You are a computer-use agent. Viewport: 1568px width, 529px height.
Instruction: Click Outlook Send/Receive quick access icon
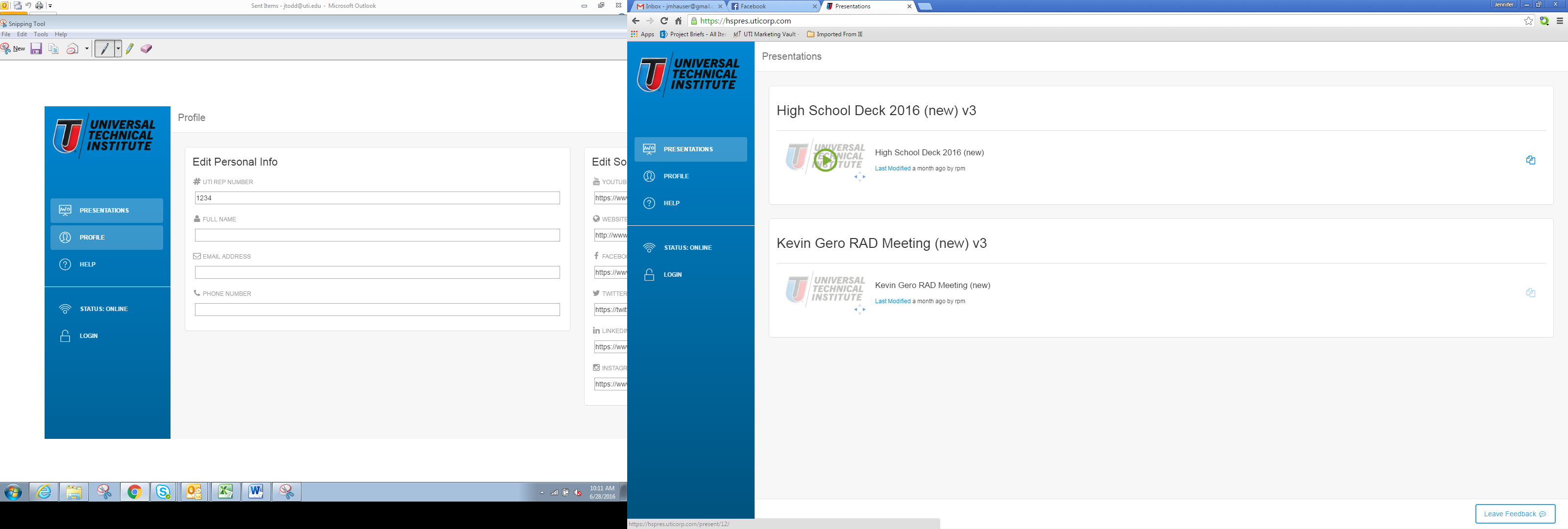(18, 5)
